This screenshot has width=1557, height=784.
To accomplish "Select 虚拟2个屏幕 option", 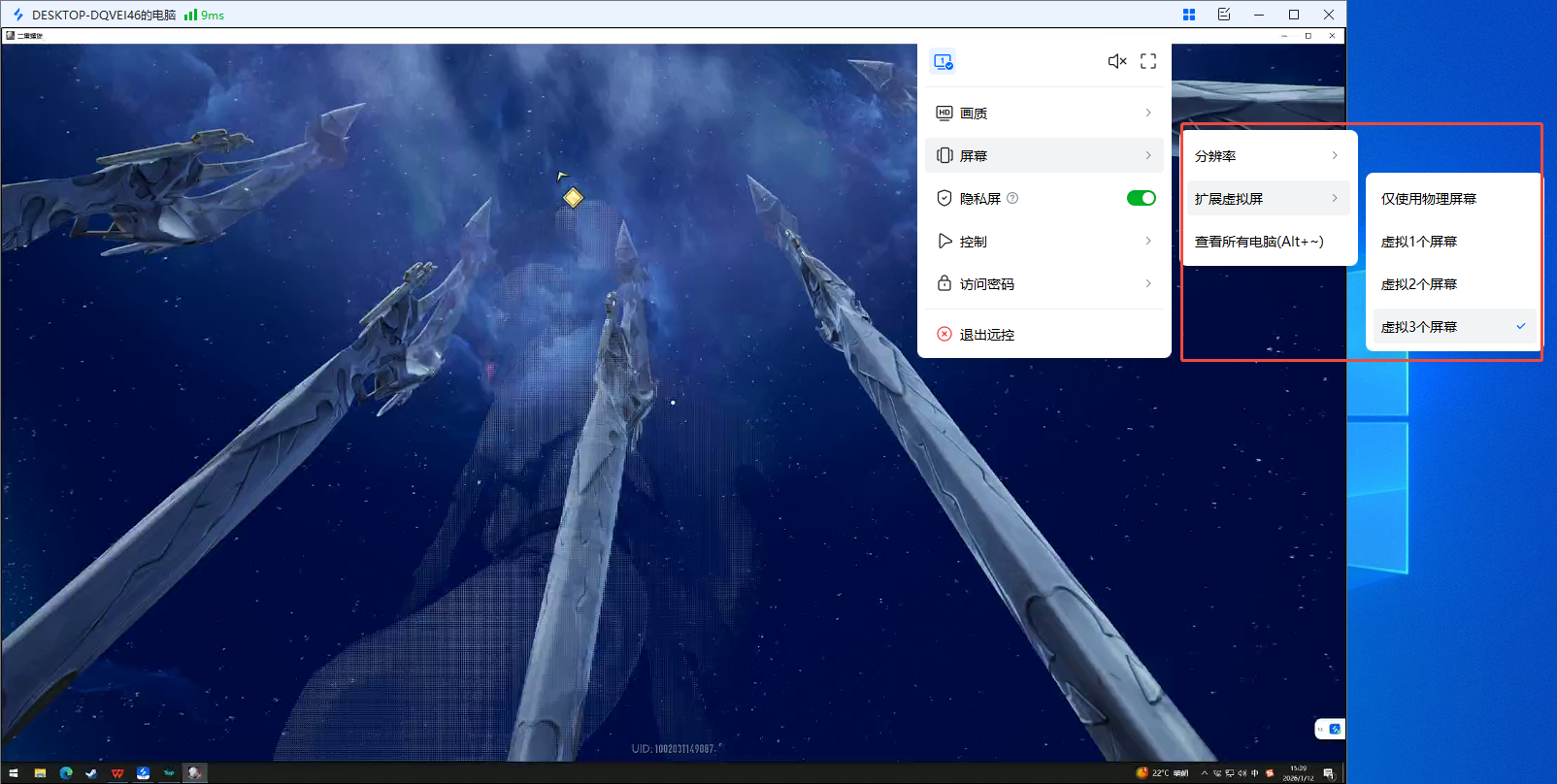I will (1453, 283).
